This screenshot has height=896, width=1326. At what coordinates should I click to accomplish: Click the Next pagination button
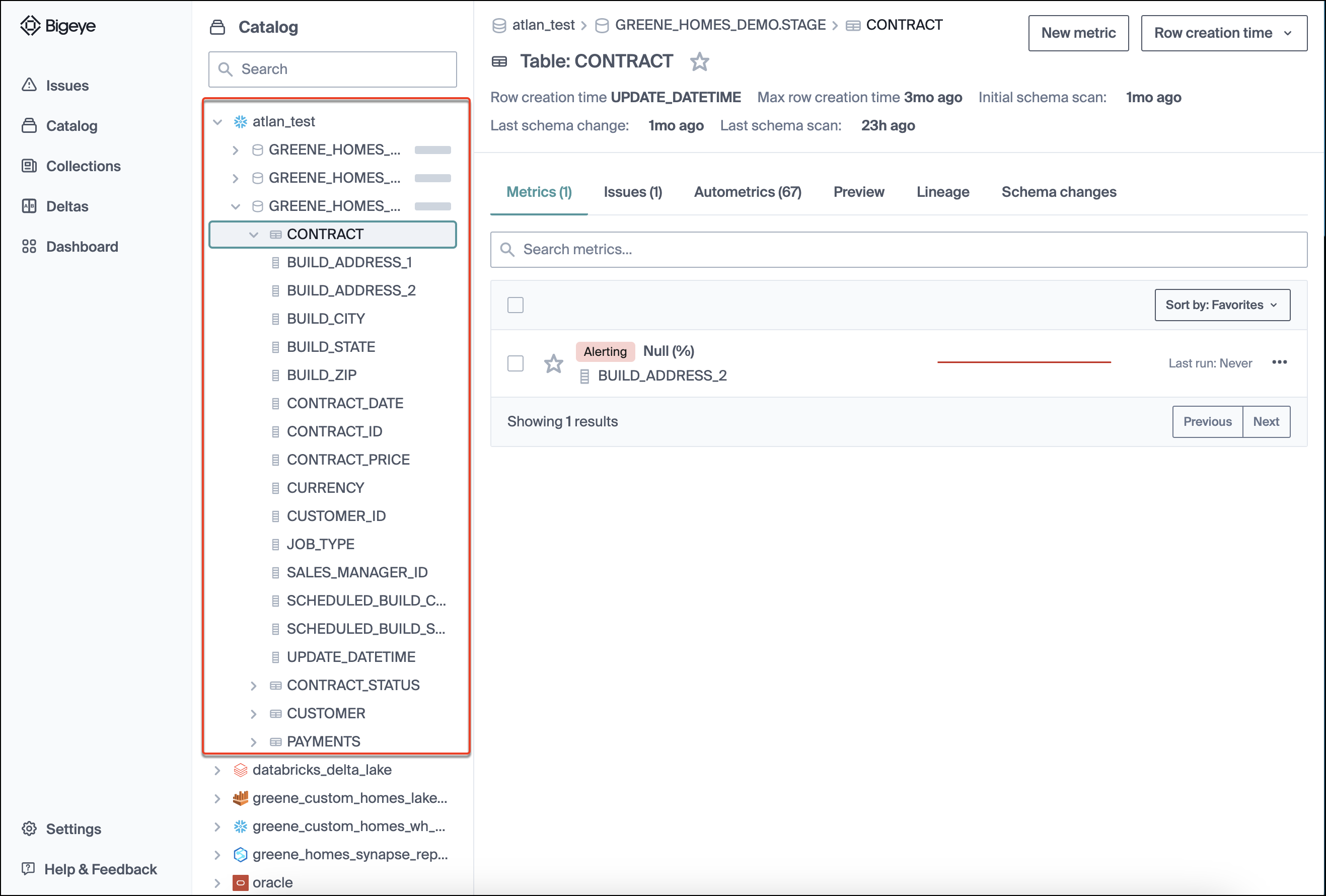1266,421
